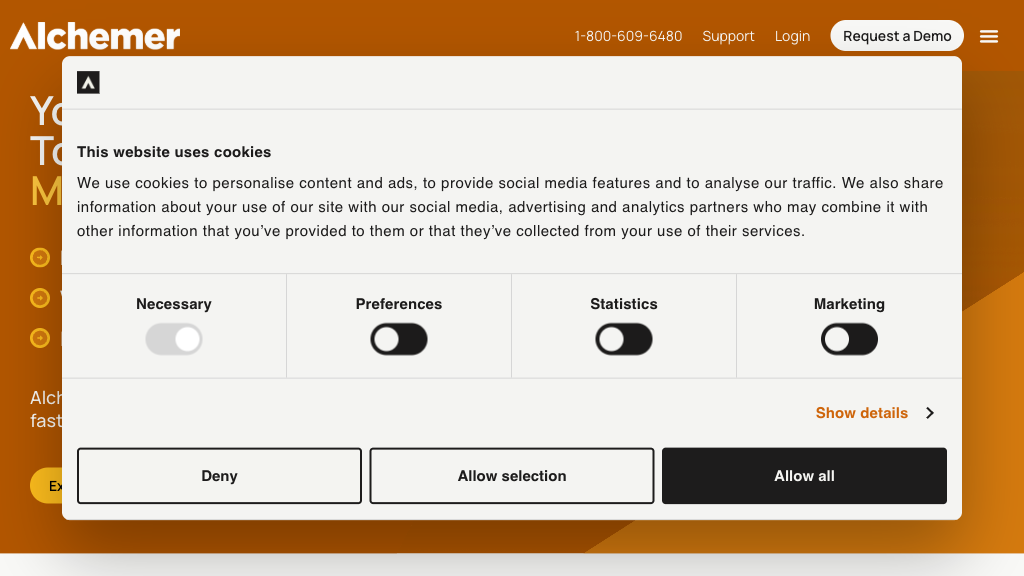Click the Show details link text
Image resolution: width=1024 pixels, height=576 pixels.
861,413
